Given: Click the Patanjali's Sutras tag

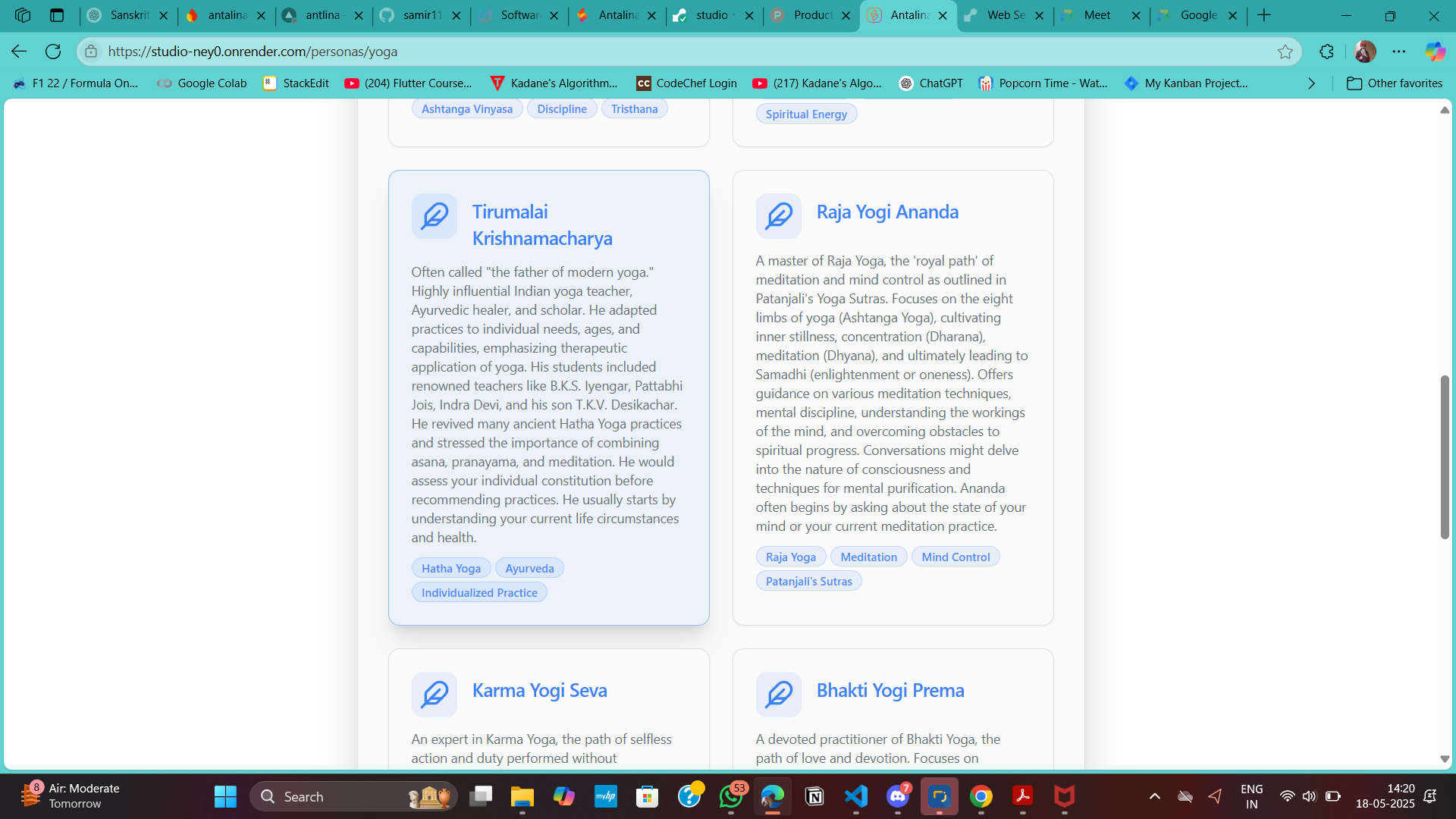Looking at the screenshot, I should coord(808,582).
